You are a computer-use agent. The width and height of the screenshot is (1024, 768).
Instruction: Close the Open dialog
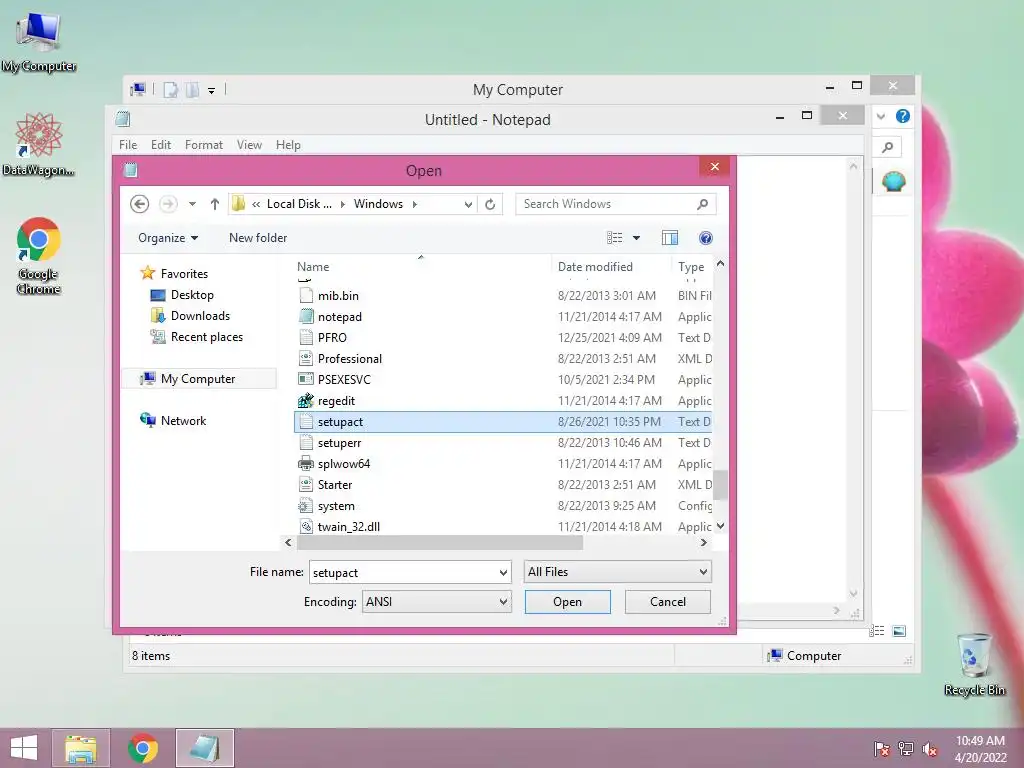tap(714, 167)
